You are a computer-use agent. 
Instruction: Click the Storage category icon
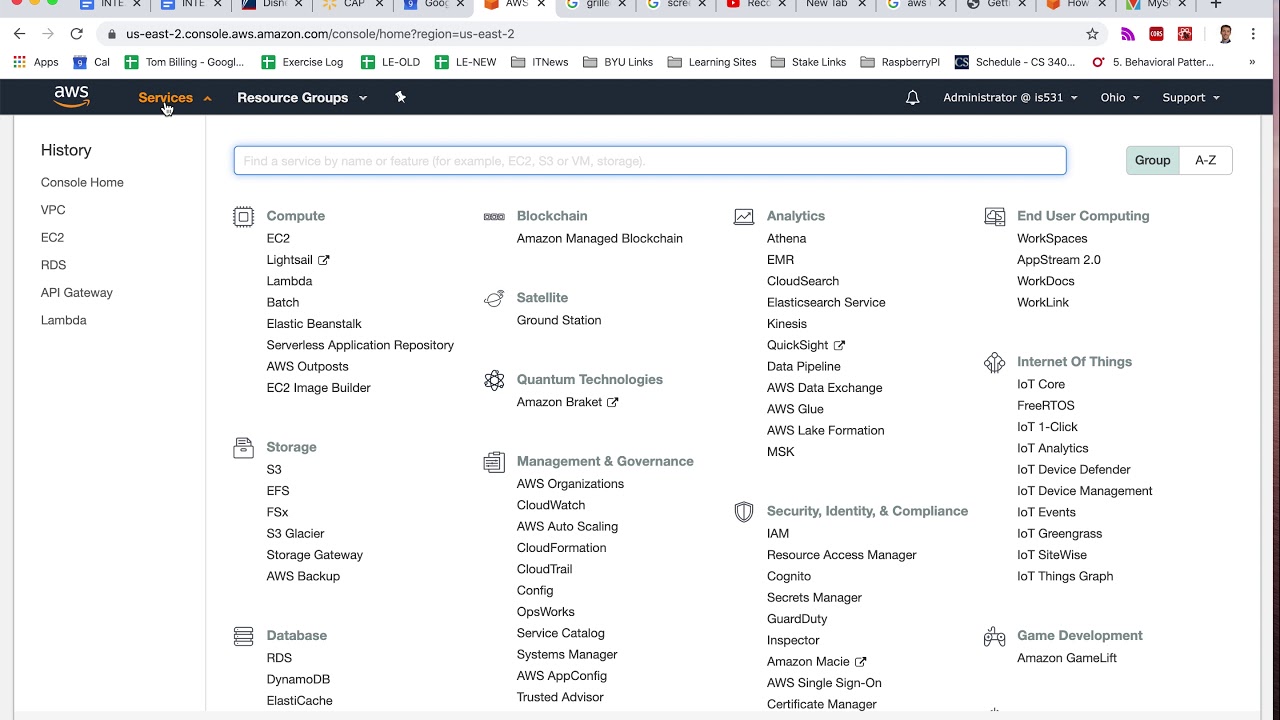click(x=243, y=448)
